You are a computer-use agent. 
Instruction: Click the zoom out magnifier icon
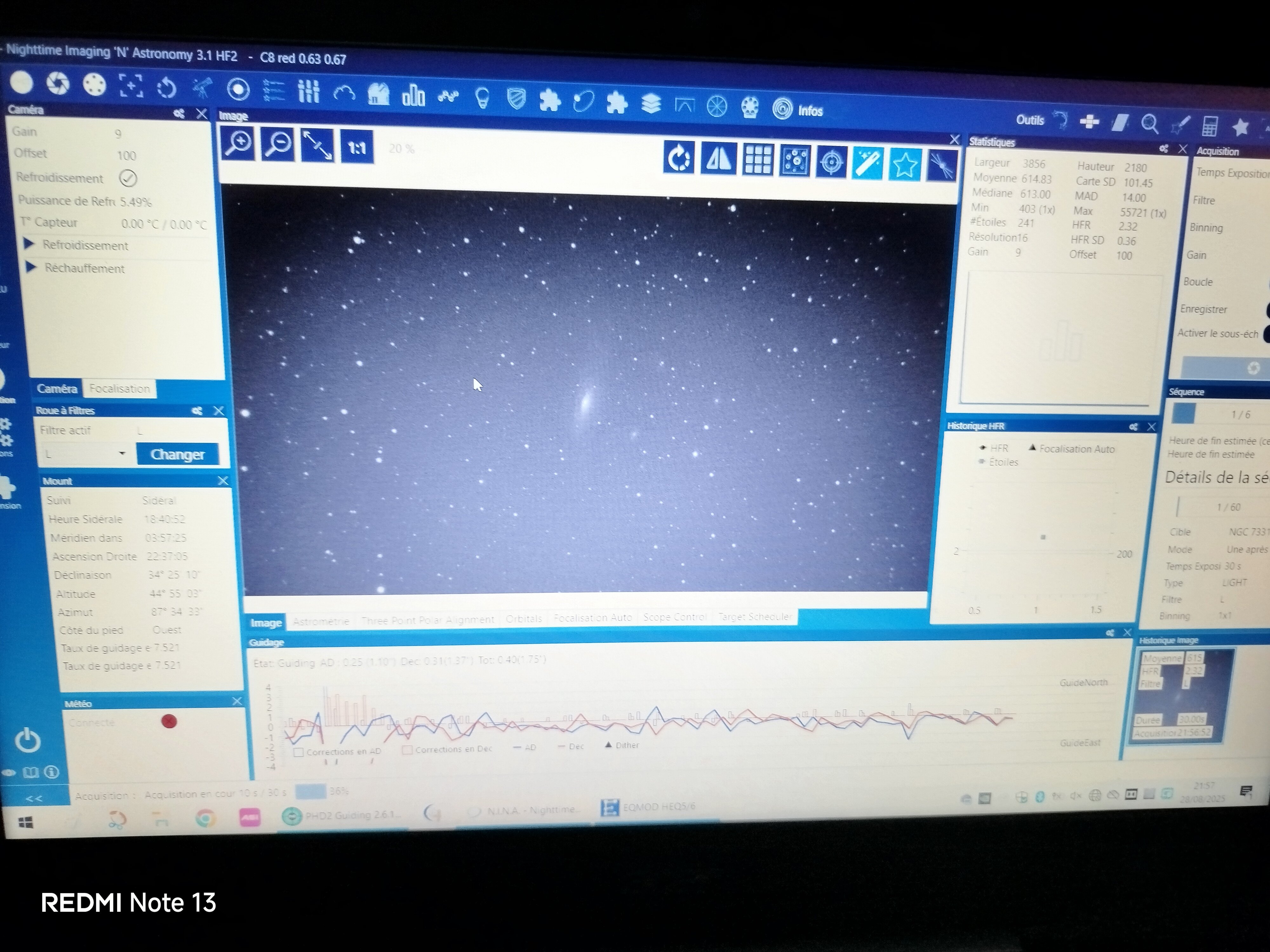coord(278,145)
